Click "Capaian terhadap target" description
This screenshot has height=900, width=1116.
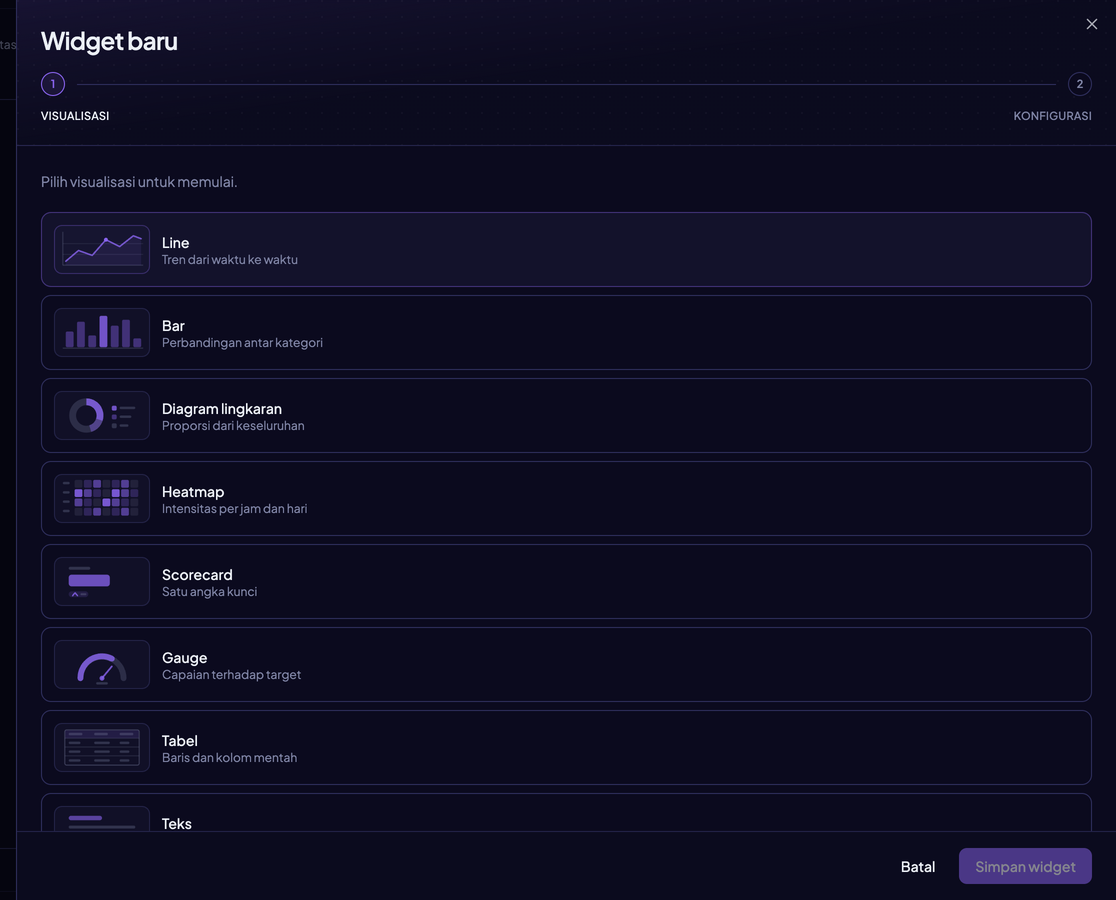231,674
